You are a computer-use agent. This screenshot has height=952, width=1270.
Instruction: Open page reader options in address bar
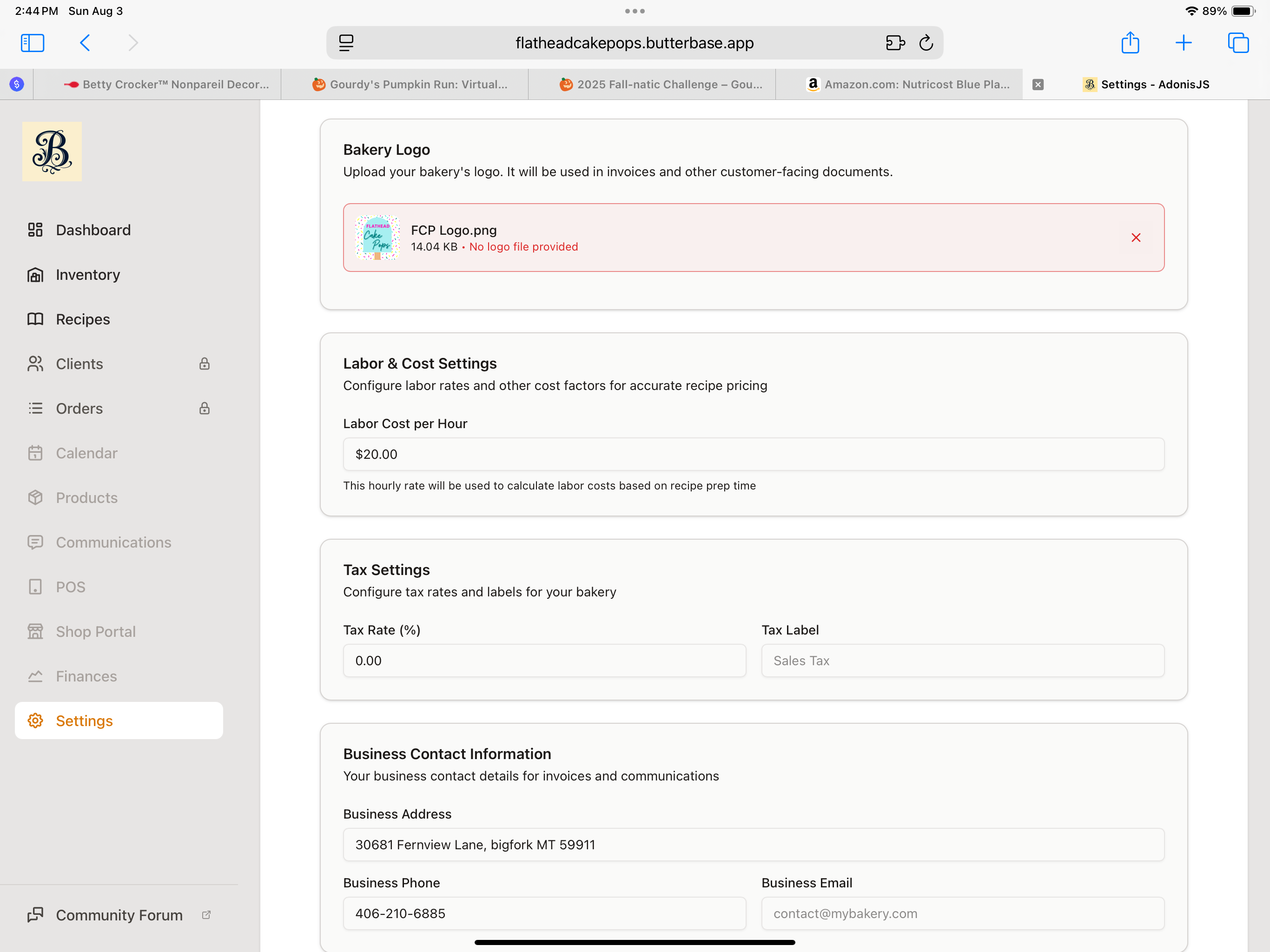(x=346, y=43)
